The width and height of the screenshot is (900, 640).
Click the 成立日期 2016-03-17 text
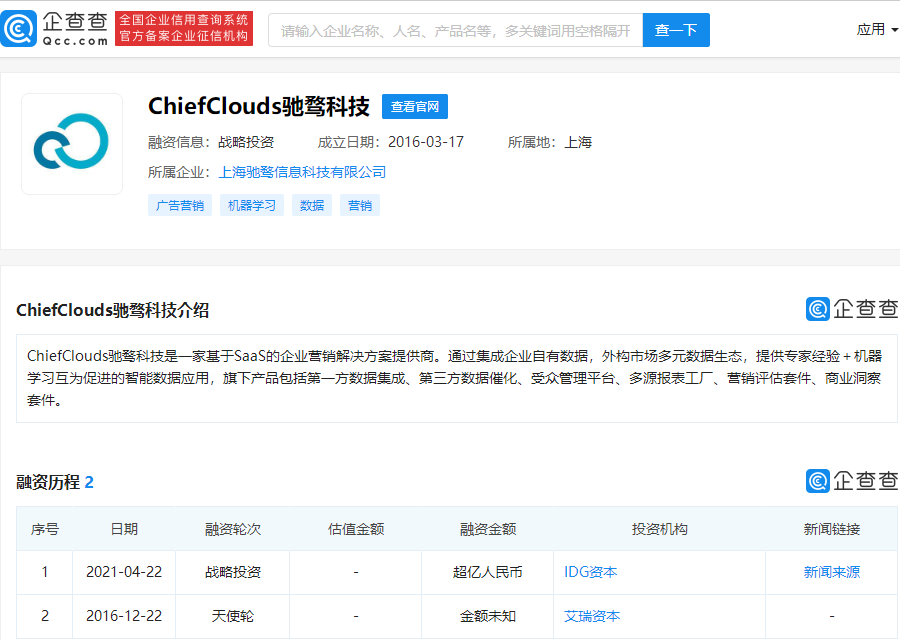pyautogui.click(x=391, y=142)
